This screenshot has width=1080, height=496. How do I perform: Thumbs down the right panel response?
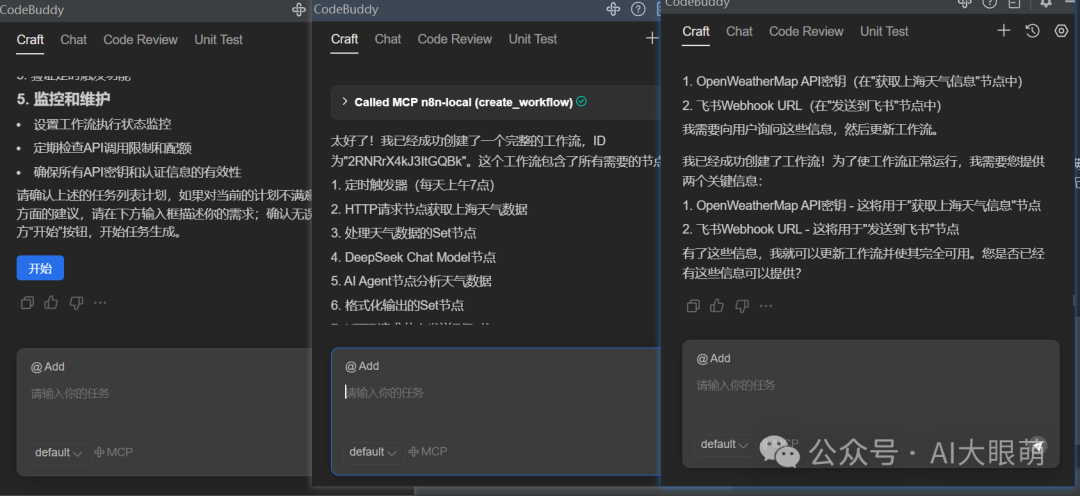click(742, 305)
